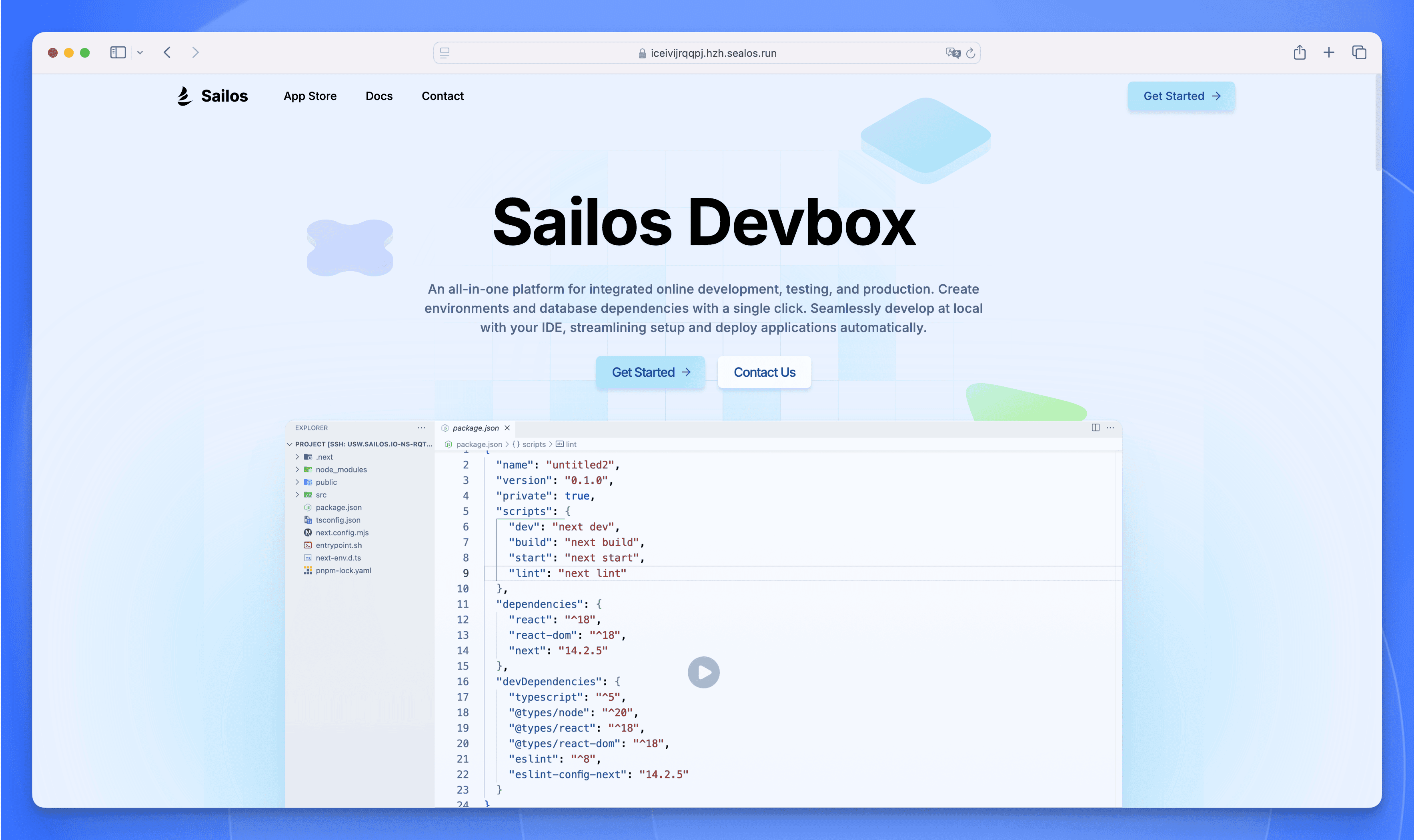Click the "name": "untitled2" code line
The width and height of the screenshot is (1414, 840).
click(558, 465)
